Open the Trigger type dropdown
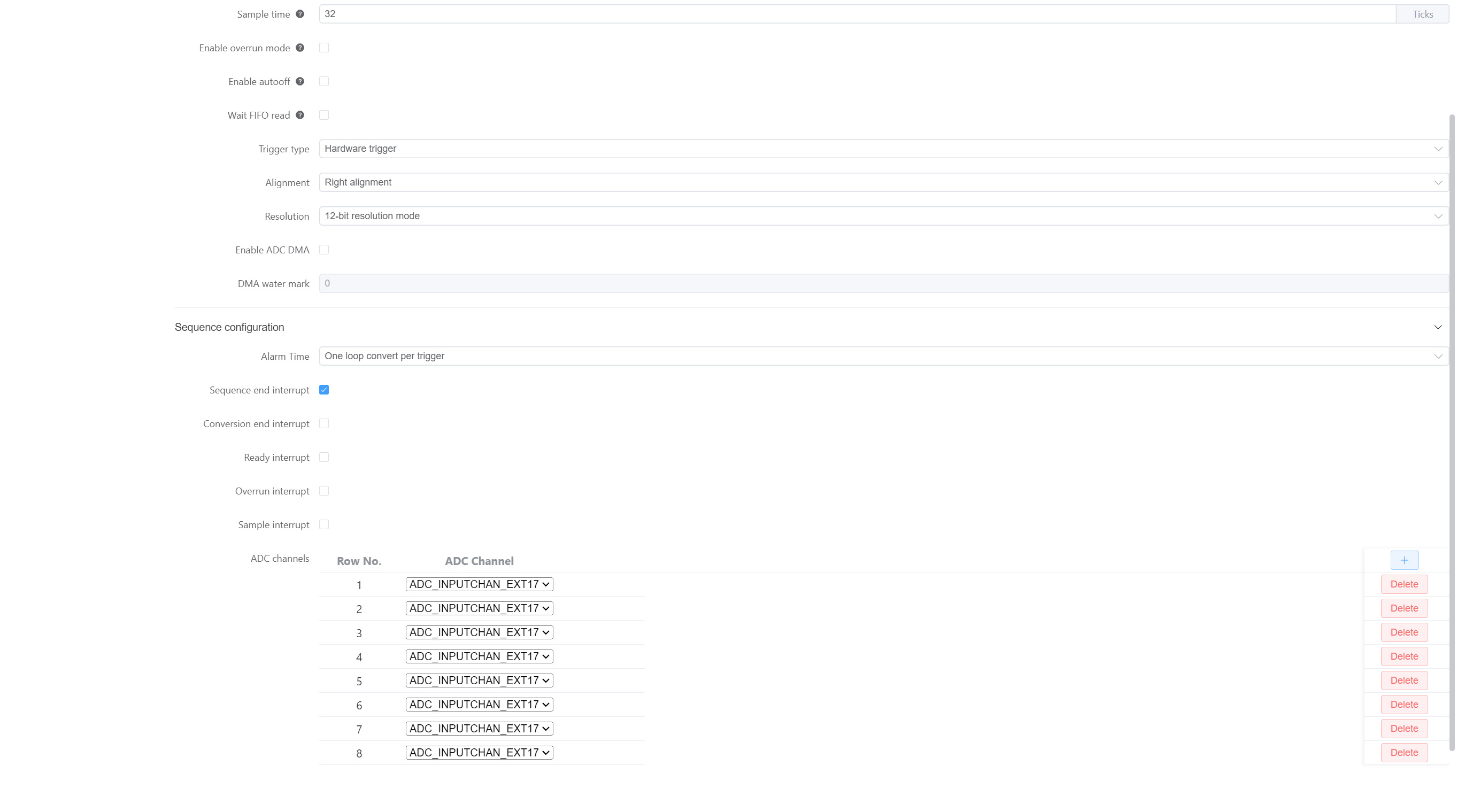Image resolution: width=1465 pixels, height=812 pixels. pos(883,149)
